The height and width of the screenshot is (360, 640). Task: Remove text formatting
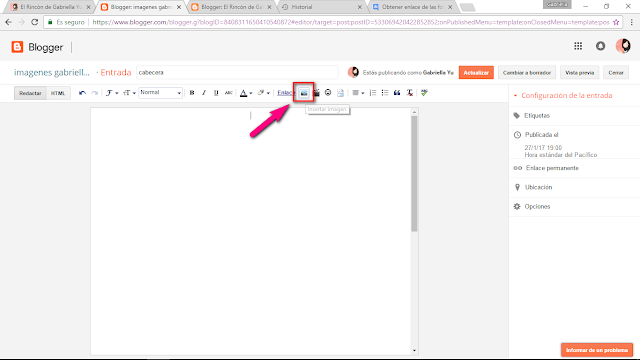click(409, 93)
